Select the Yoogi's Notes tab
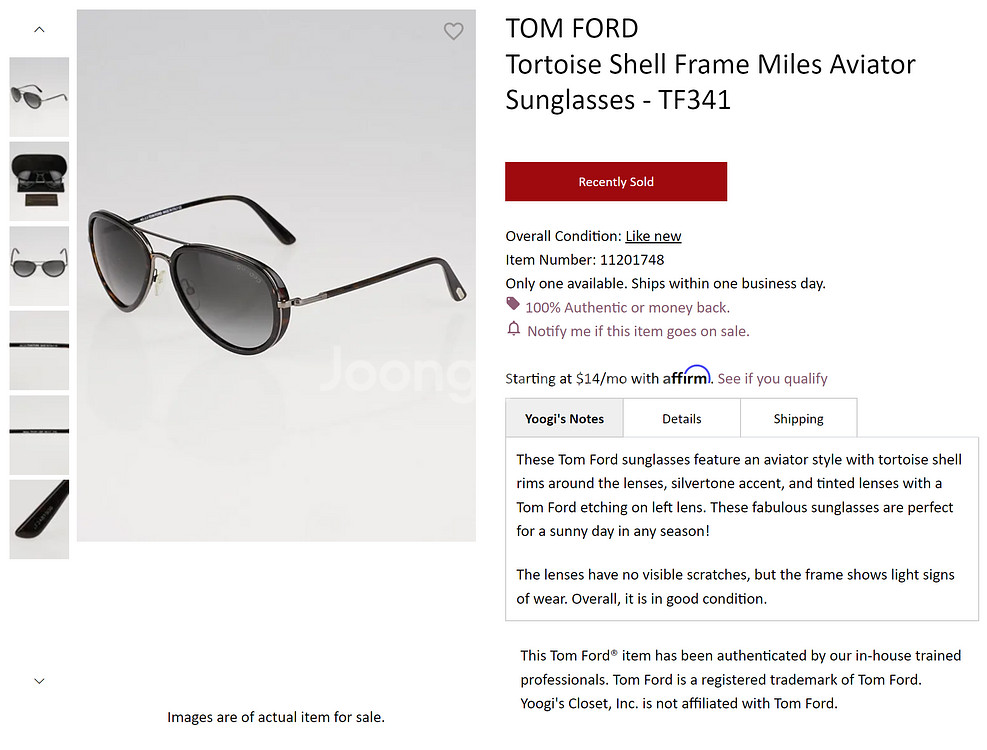Viewport: 987px width, 750px height. tap(564, 418)
